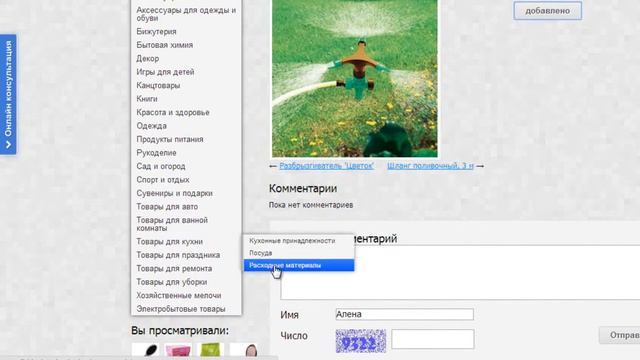Click the captcha image 9322
This screenshot has width=640, height=360.
pyautogui.click(x=361, y=341)
